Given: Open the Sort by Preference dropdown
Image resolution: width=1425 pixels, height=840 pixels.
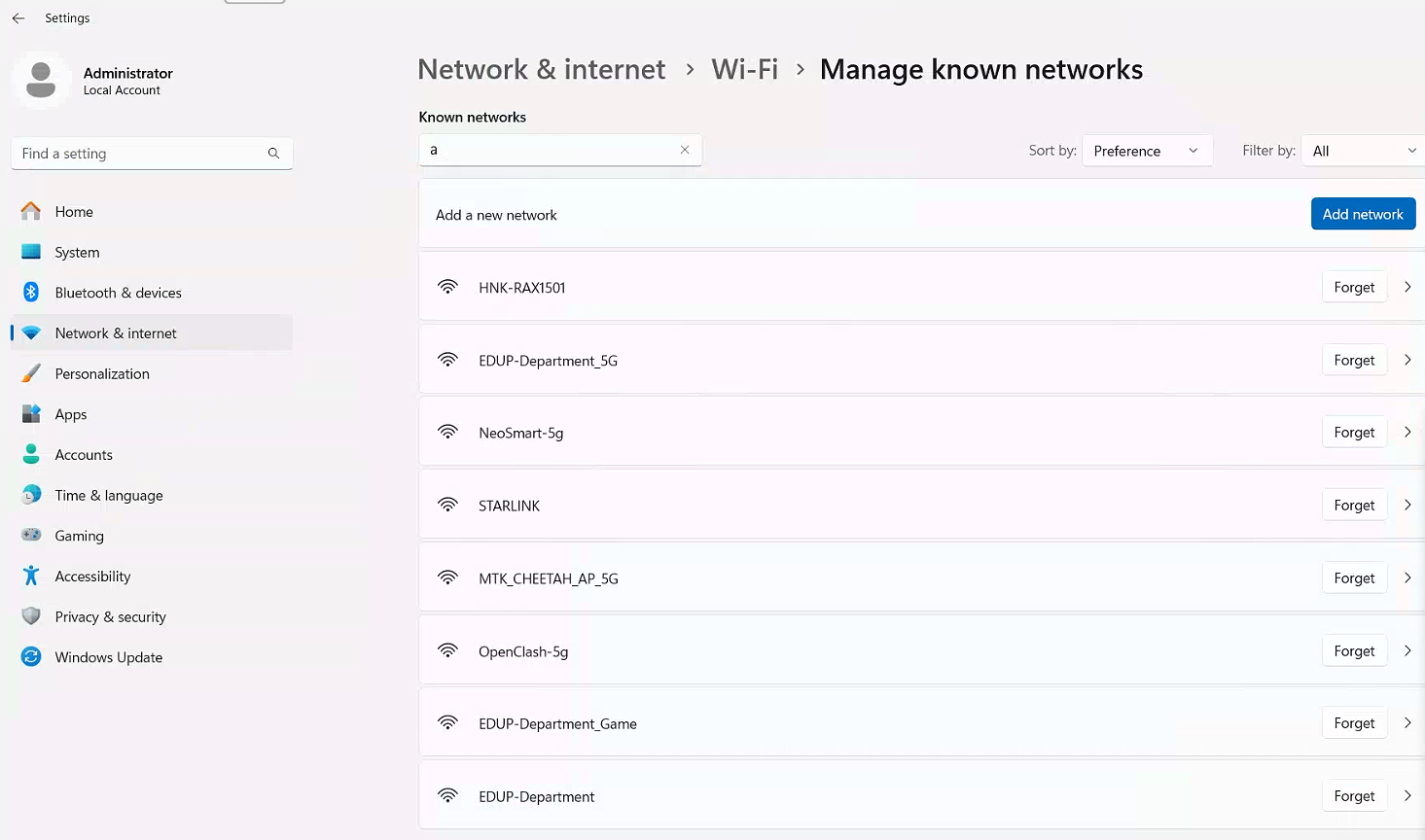Looking at the screenshot, I should (1147, 151).
